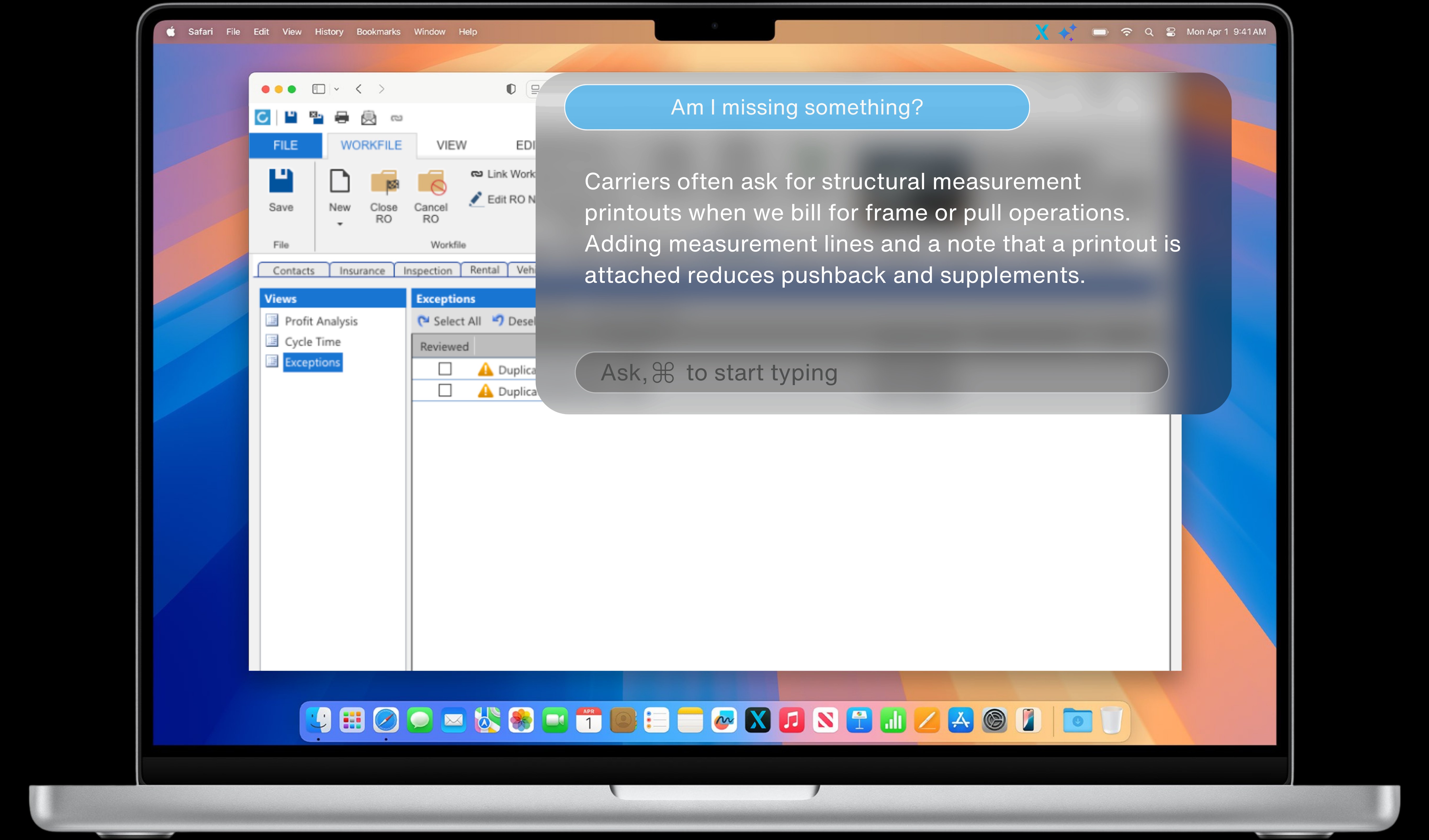Click the small floppy disk quick-save icon

291,117
